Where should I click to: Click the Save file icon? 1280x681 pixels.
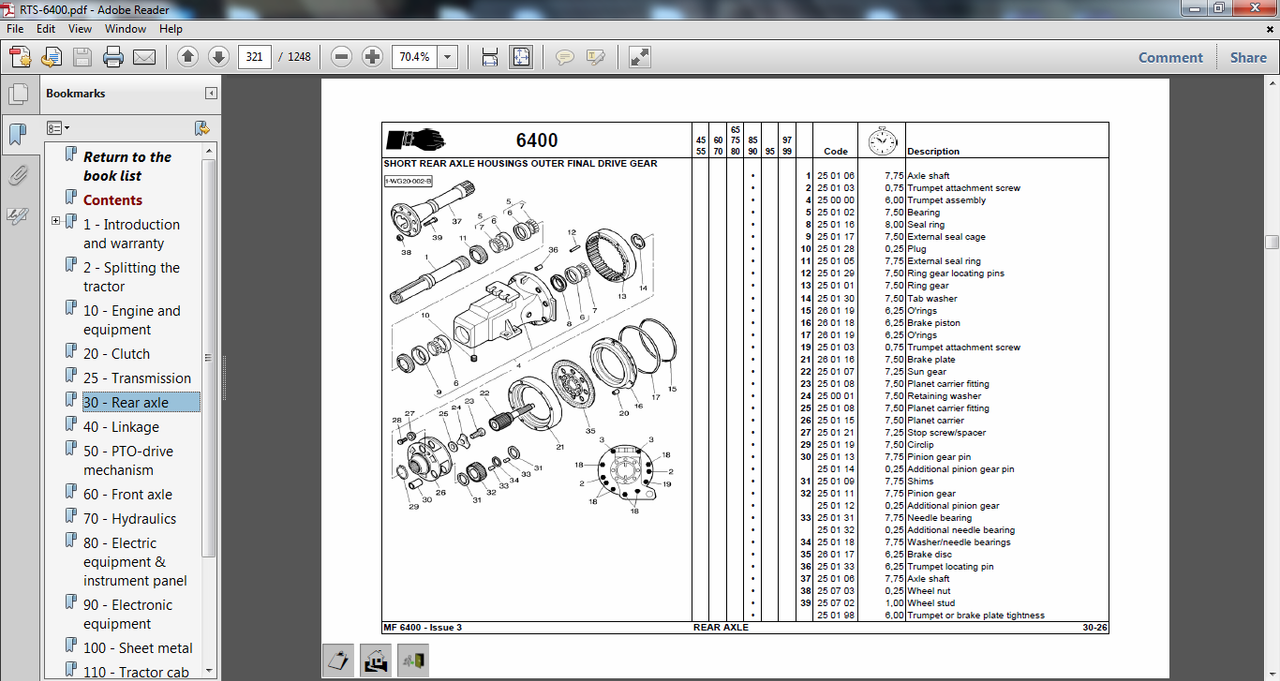82,57
